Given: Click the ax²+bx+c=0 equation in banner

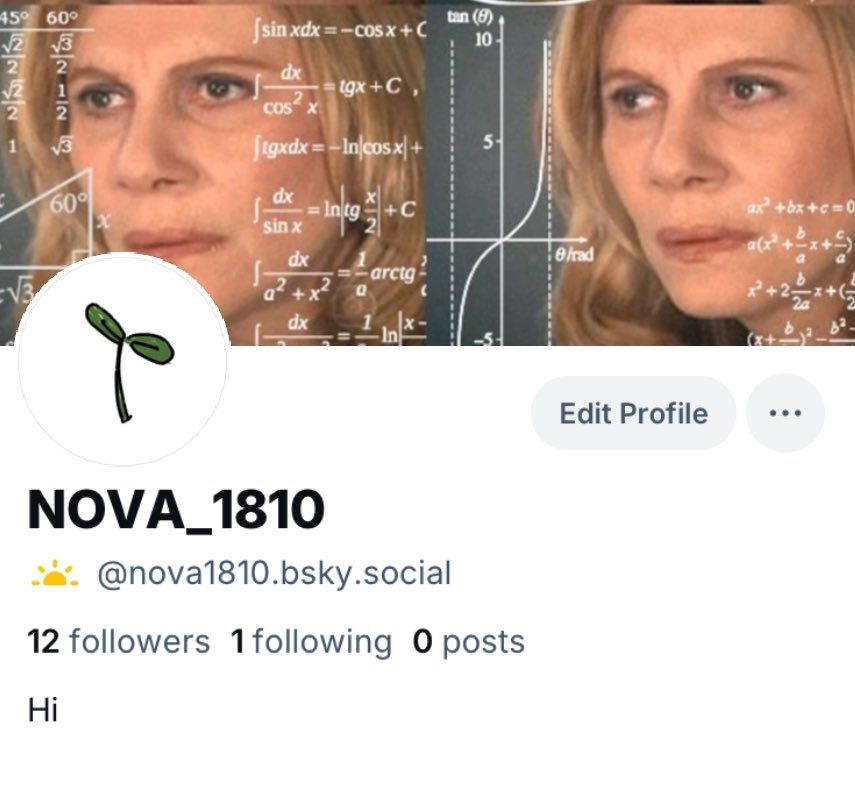Looking at the screenshot, I should [x=800, y=208].
